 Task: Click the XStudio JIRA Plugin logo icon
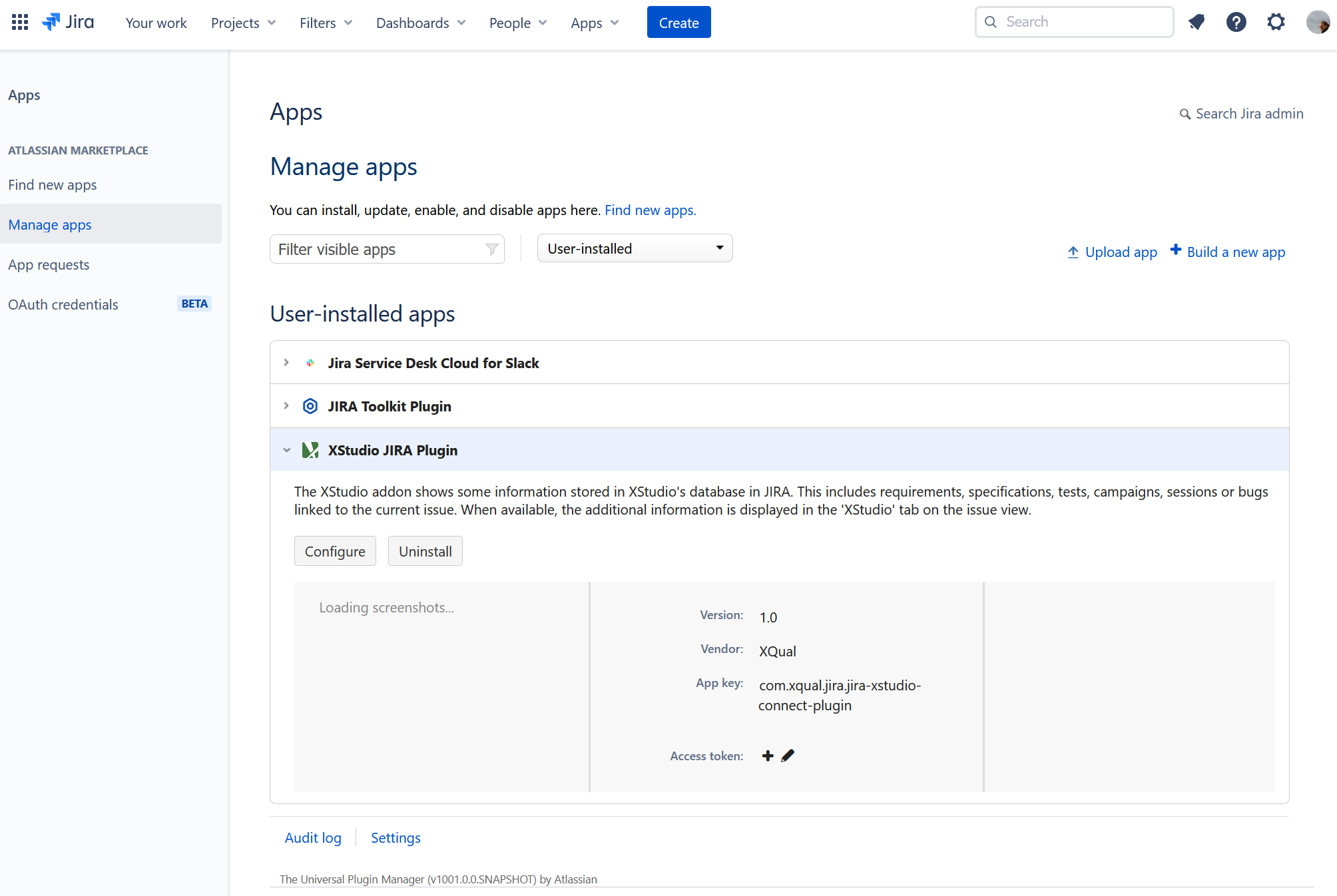(x=310, y=450)
